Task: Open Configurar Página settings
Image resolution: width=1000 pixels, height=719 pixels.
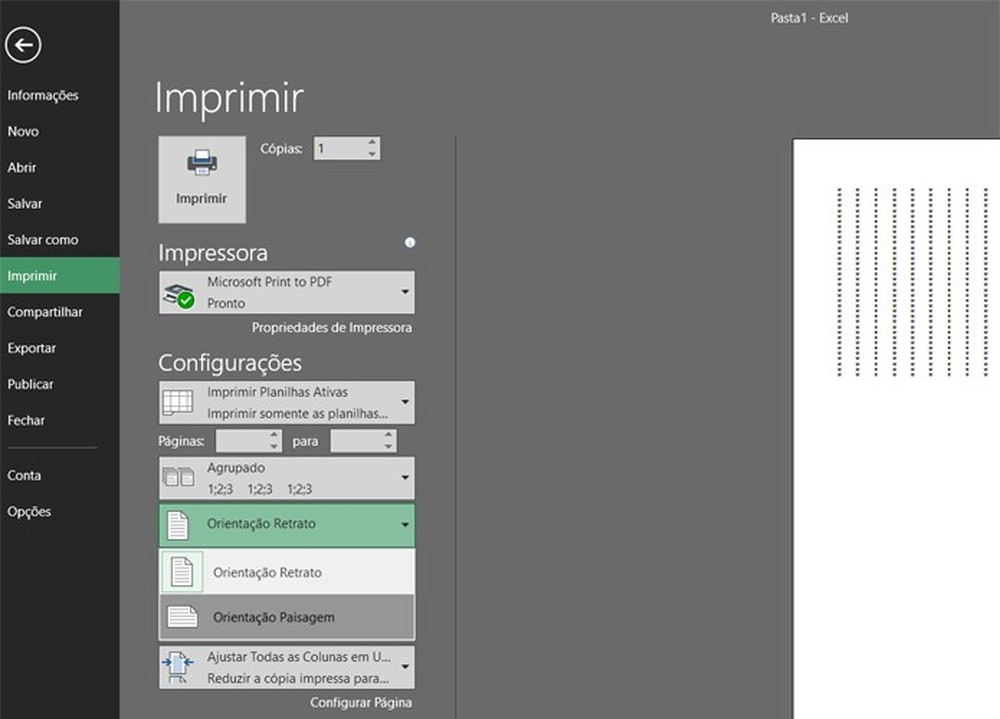Action: (x=362, y=703)
